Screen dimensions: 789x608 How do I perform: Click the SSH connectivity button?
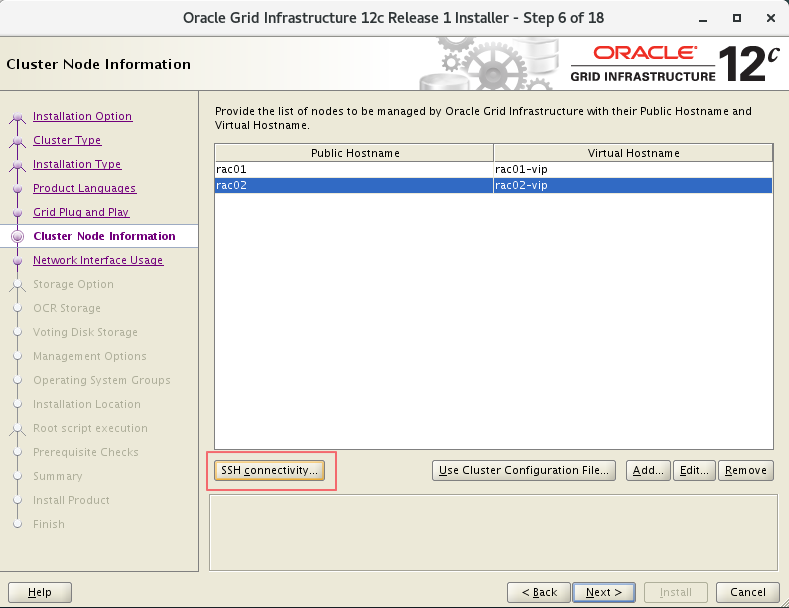[x=270, y=470]
